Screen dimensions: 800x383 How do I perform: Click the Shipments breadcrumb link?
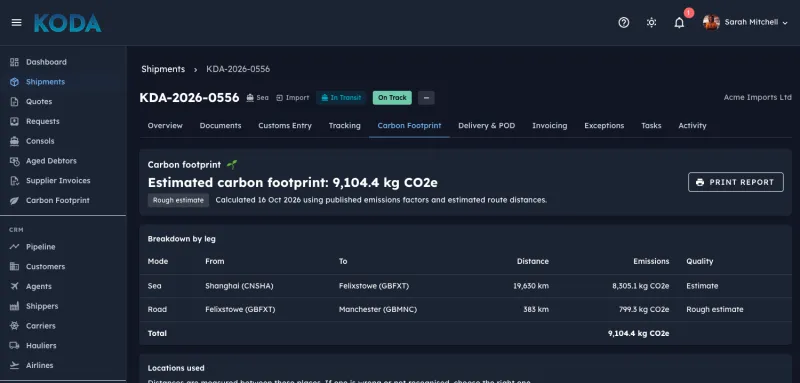pos(163,69)
